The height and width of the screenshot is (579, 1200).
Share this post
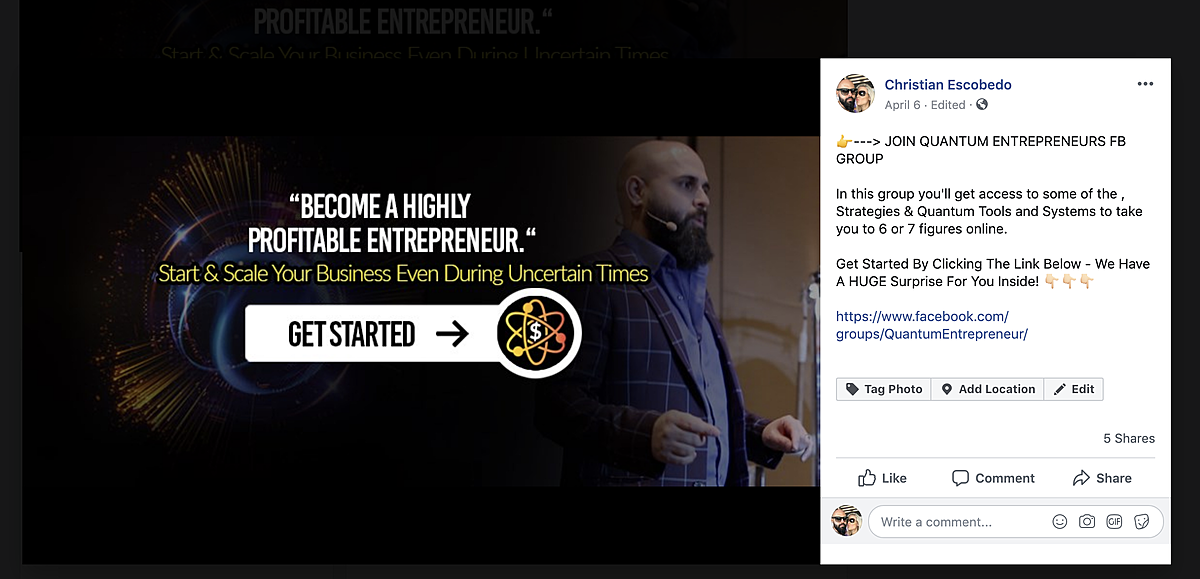(x=1102, y=478)
